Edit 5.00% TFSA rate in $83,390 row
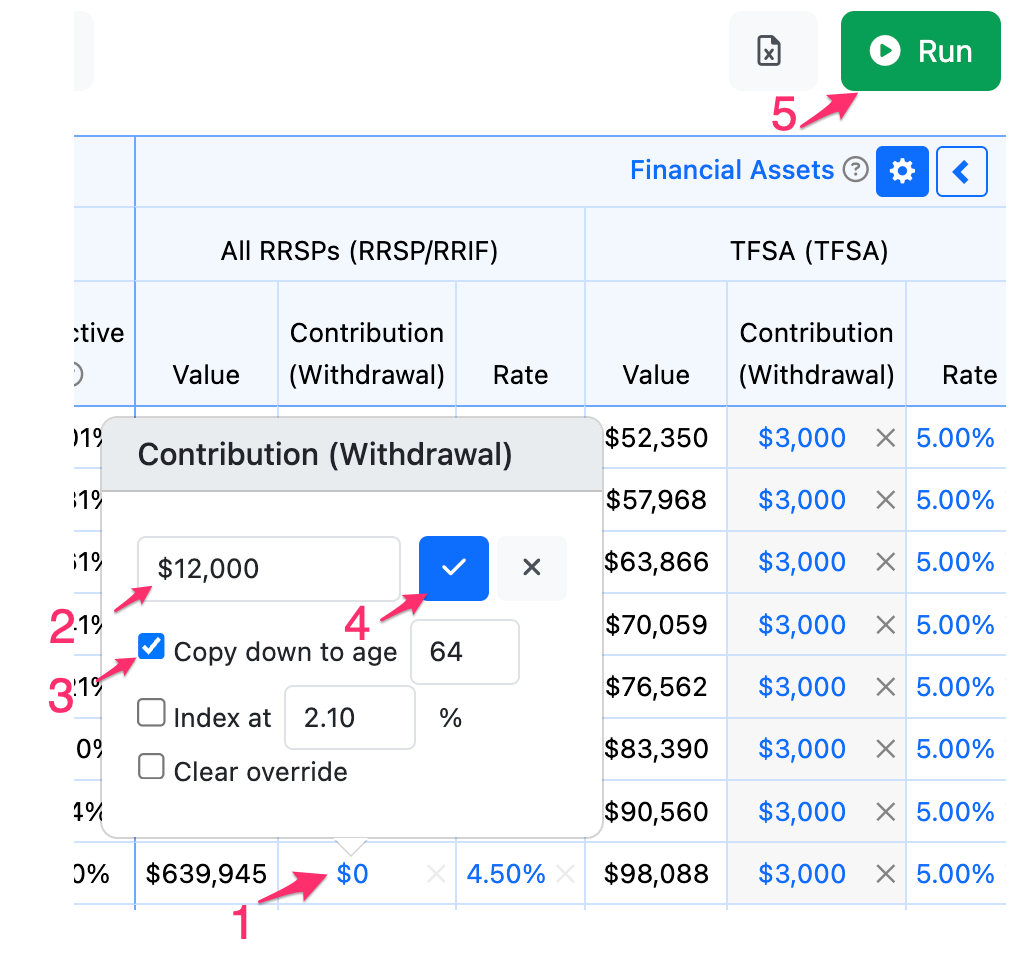 pos(955,749)
